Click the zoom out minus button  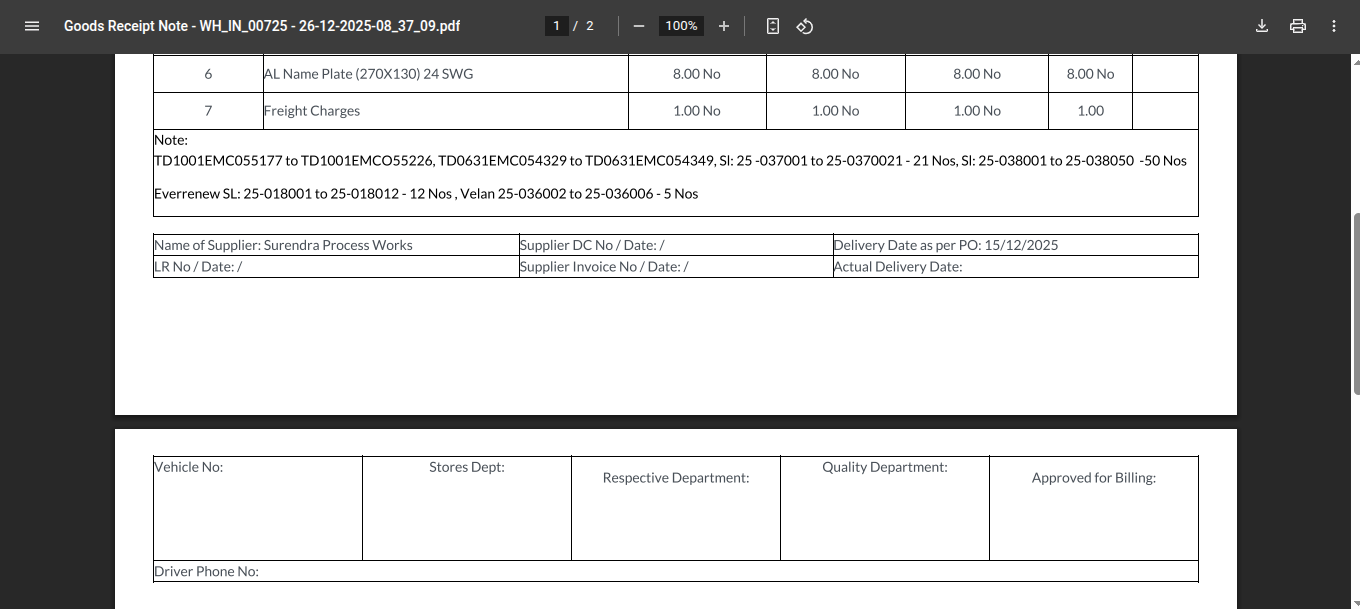pyautogui.click(x=639, y=26)
